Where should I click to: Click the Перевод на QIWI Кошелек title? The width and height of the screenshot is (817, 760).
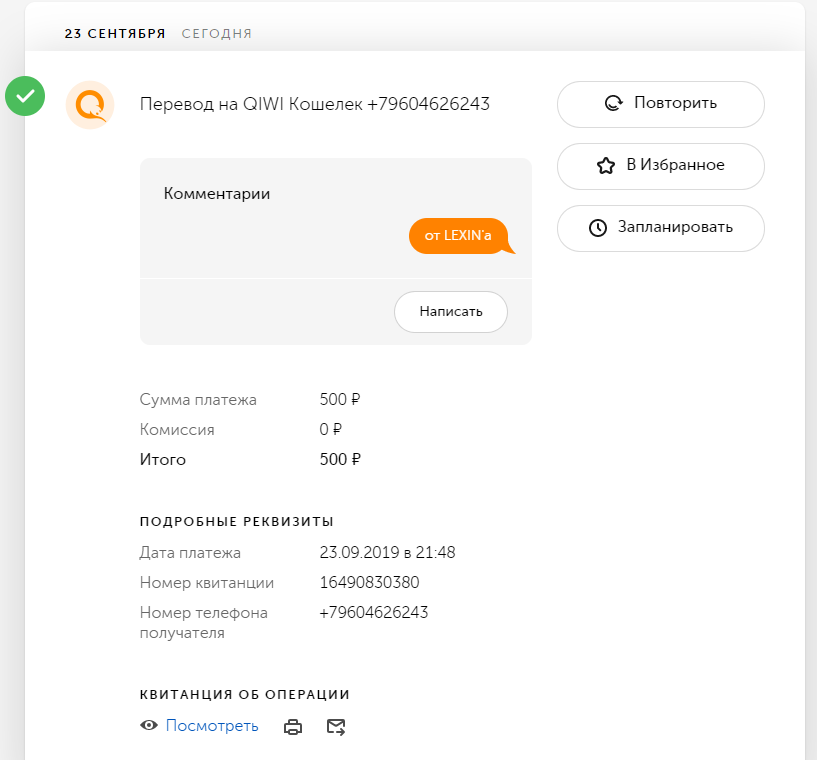click(x=314, y=104)
